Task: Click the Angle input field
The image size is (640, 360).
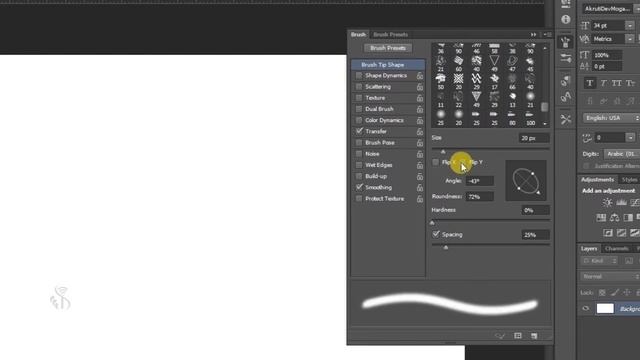Action: point(480,181)
